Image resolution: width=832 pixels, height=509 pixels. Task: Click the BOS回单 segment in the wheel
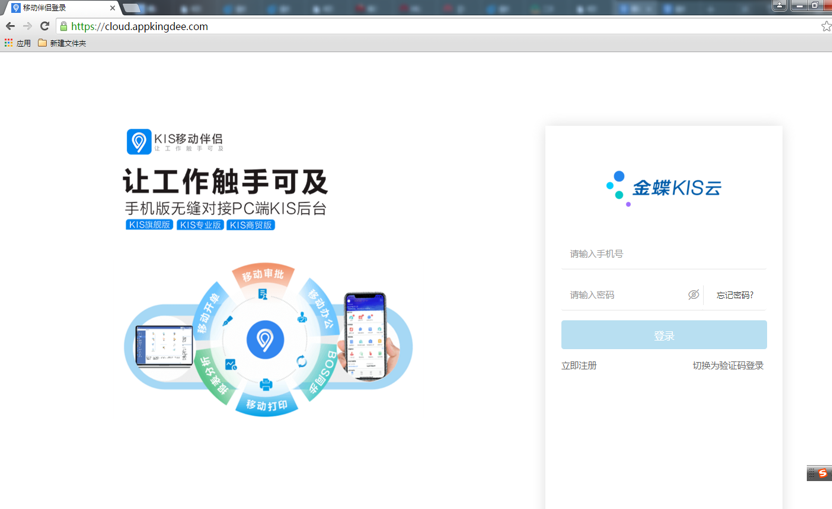(x=323, y=372)
